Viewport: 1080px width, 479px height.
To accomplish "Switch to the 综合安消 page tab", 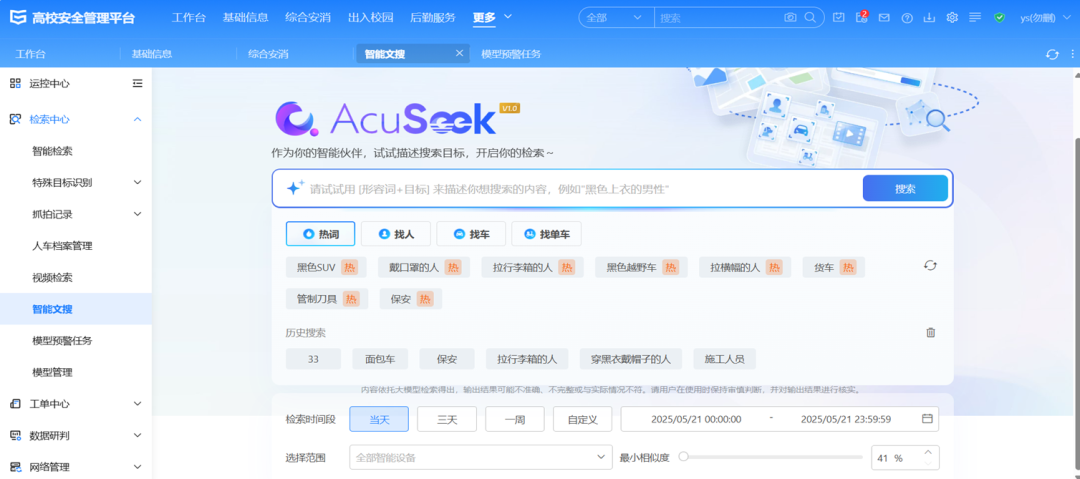I will tap(268, 54).
